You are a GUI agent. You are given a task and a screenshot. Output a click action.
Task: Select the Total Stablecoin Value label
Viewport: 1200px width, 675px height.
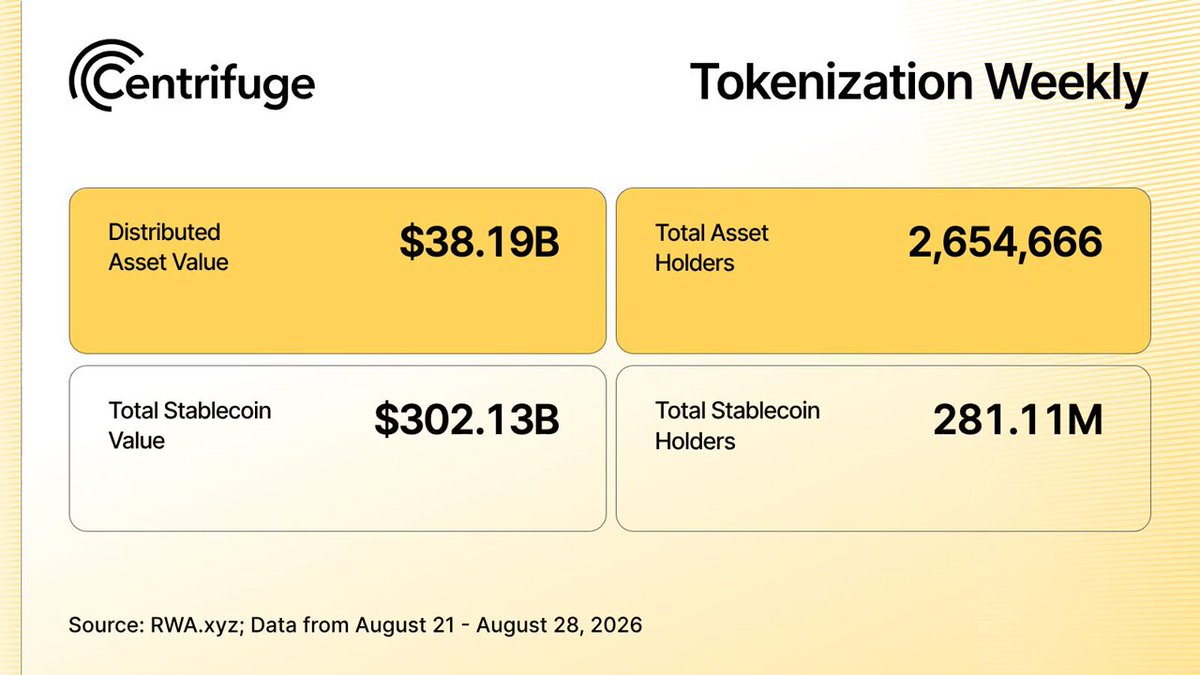[x=189, y=425]
